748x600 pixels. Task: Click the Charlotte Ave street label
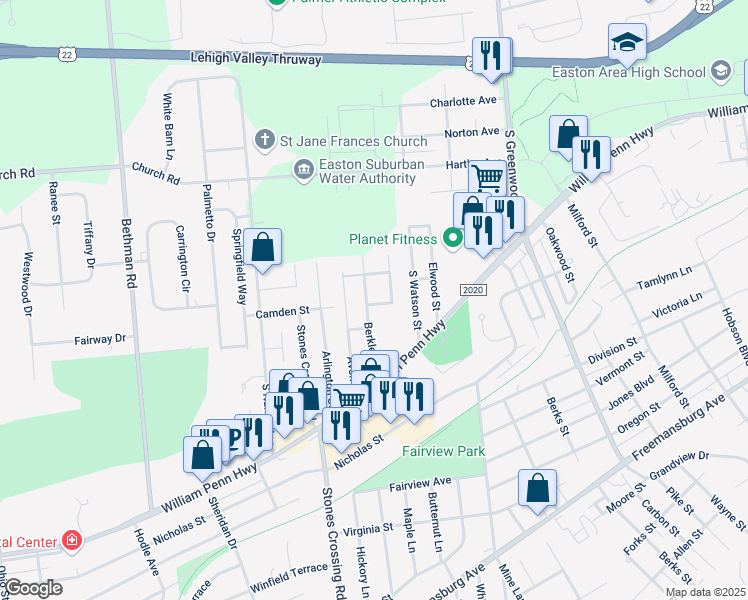coord(463,102)
